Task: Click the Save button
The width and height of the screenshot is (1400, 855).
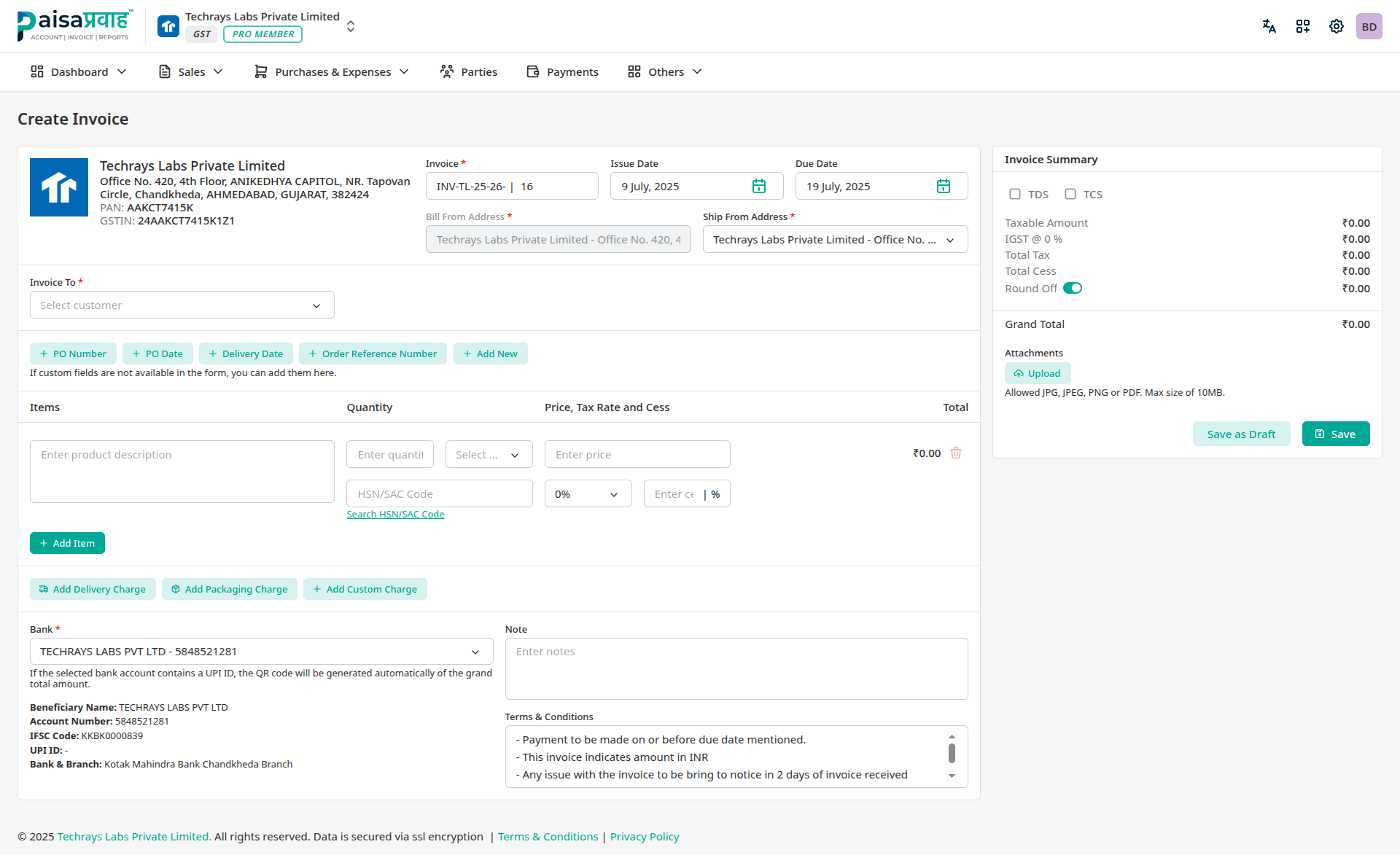Action: [x=1336, y=434]
